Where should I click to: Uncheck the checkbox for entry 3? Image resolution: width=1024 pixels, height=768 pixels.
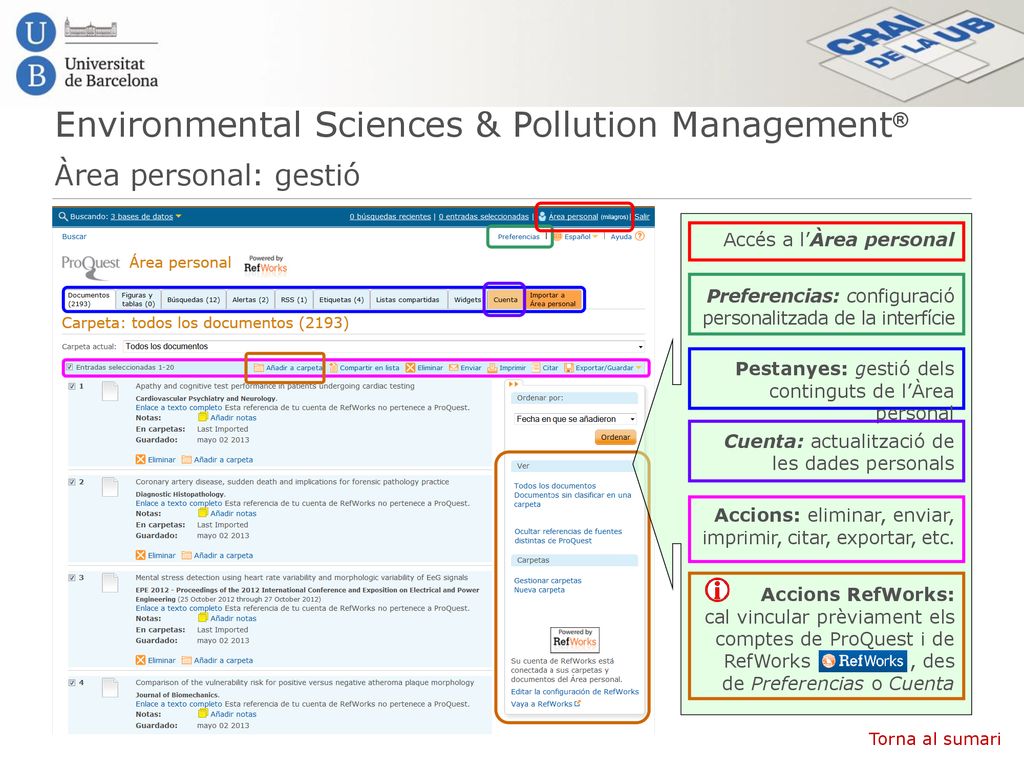[x=72, y=577]
